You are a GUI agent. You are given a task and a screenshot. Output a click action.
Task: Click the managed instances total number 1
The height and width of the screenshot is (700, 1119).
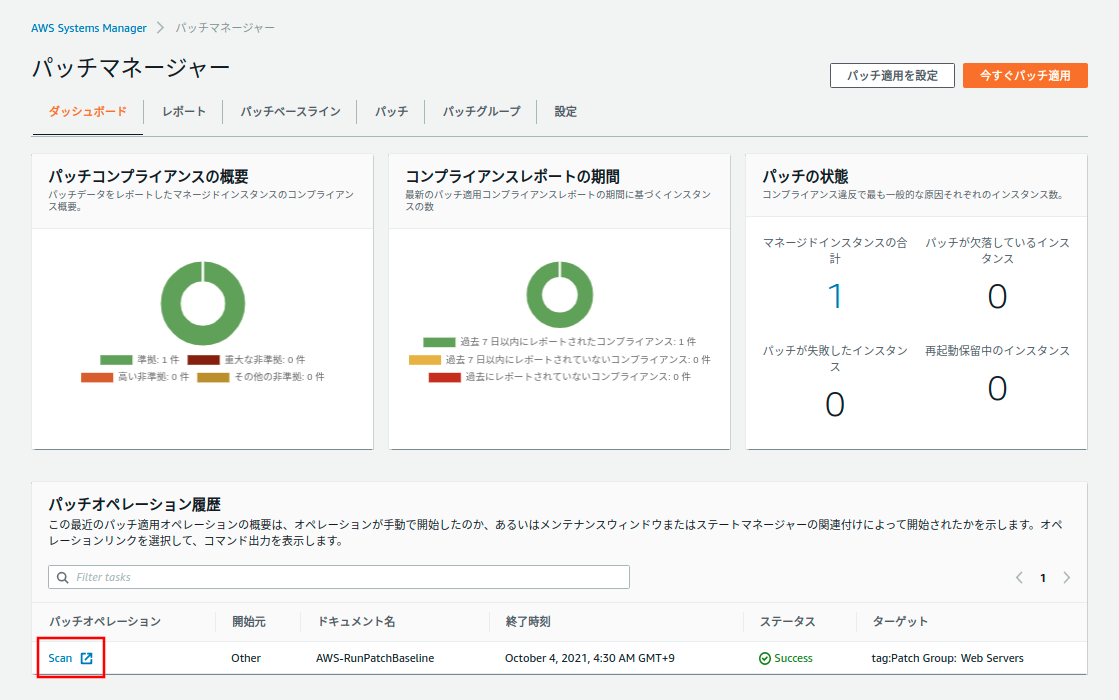(x=835, y=297)
